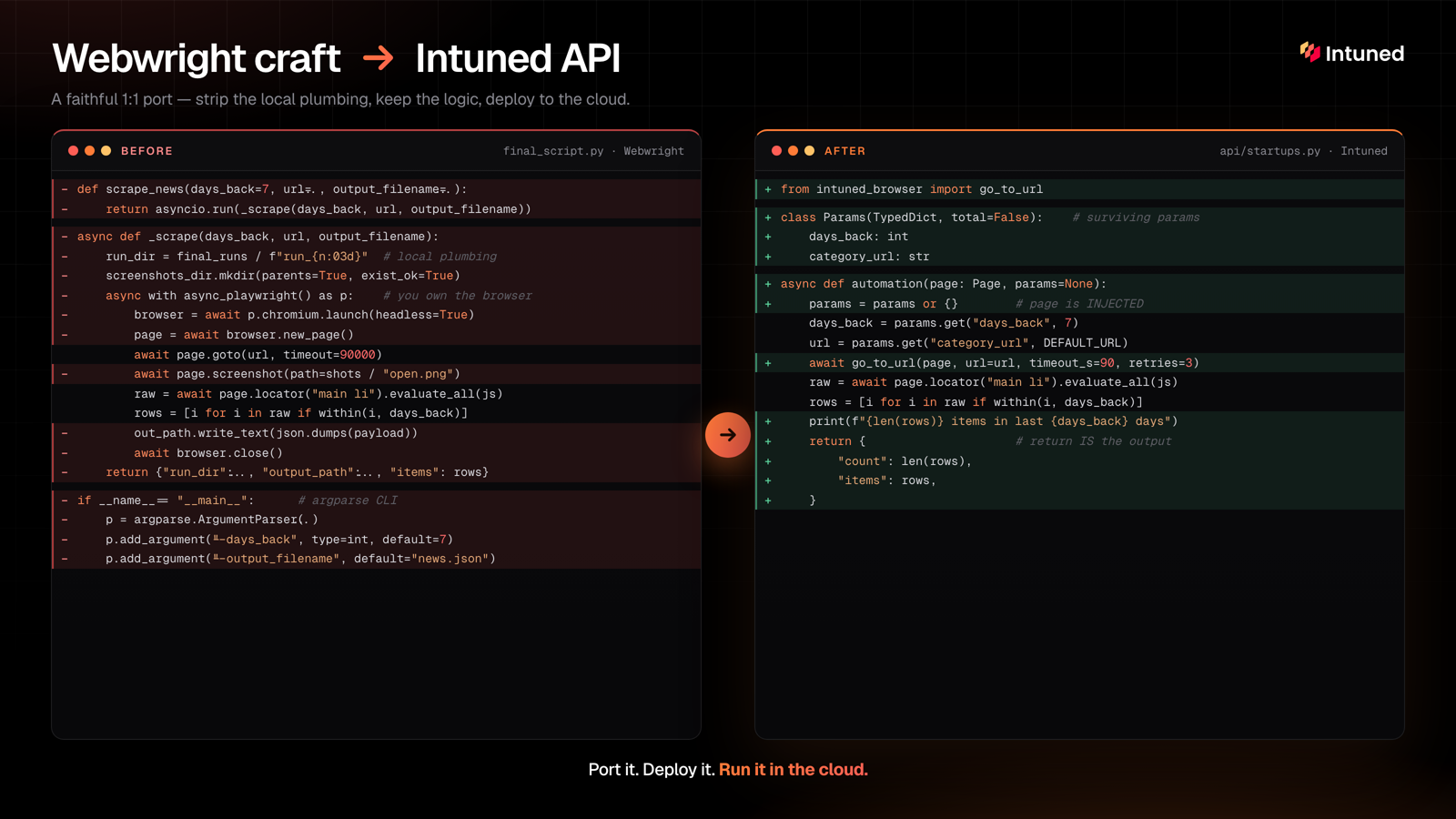Click yellow window dot in AFTER panel
Viewport: 1456px width, 819px height.
coord(810,151)
